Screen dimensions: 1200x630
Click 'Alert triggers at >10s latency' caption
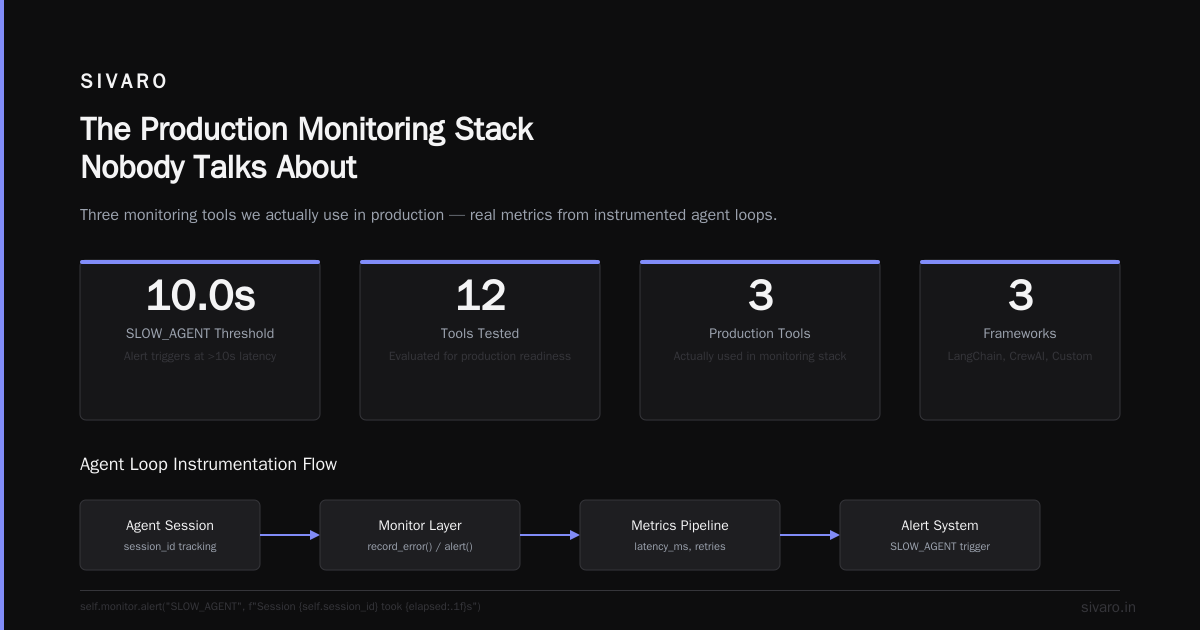pyautogui.click(x=200, y=356)
